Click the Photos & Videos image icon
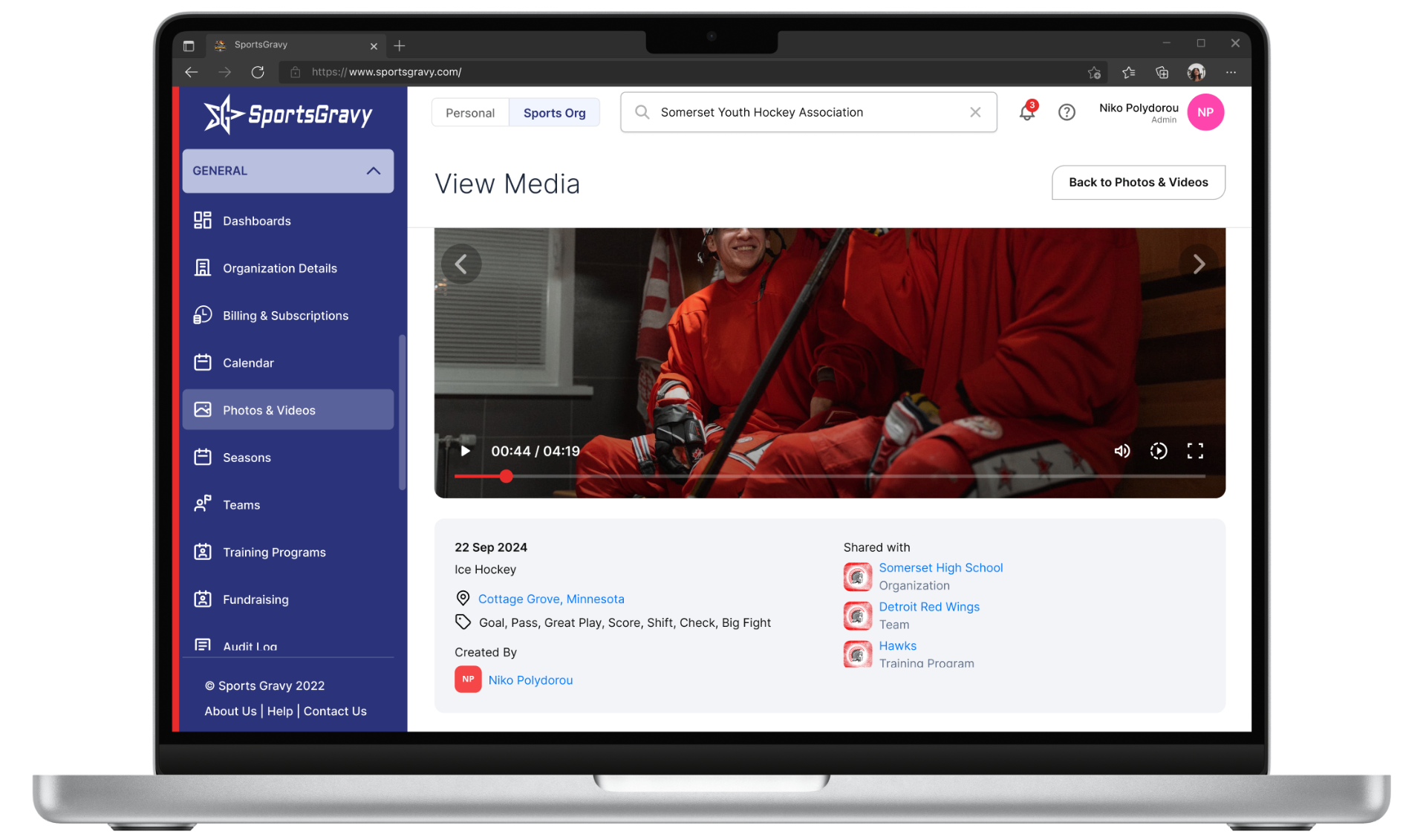 pos(202,410)
